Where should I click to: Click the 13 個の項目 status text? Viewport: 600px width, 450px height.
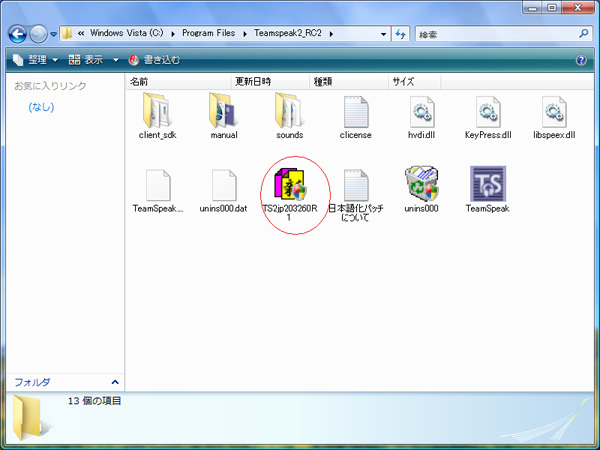95,401
